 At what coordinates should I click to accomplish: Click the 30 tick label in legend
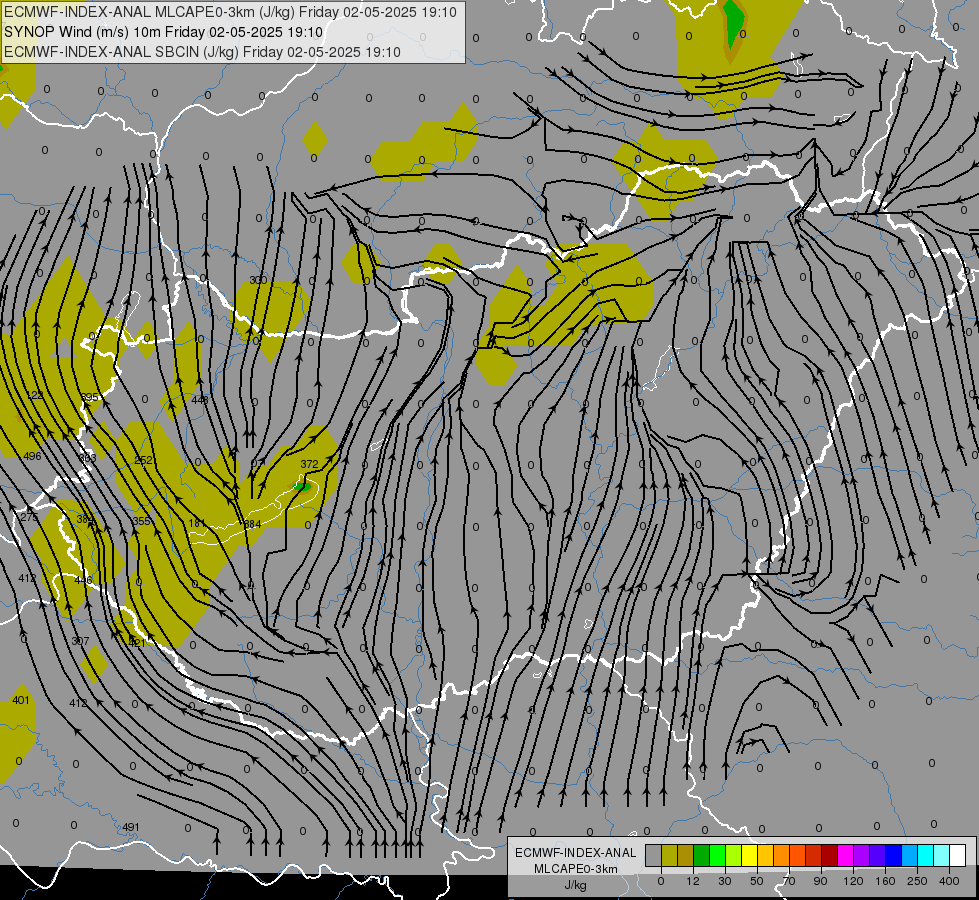pyautogui.click(x=725, y=881)
